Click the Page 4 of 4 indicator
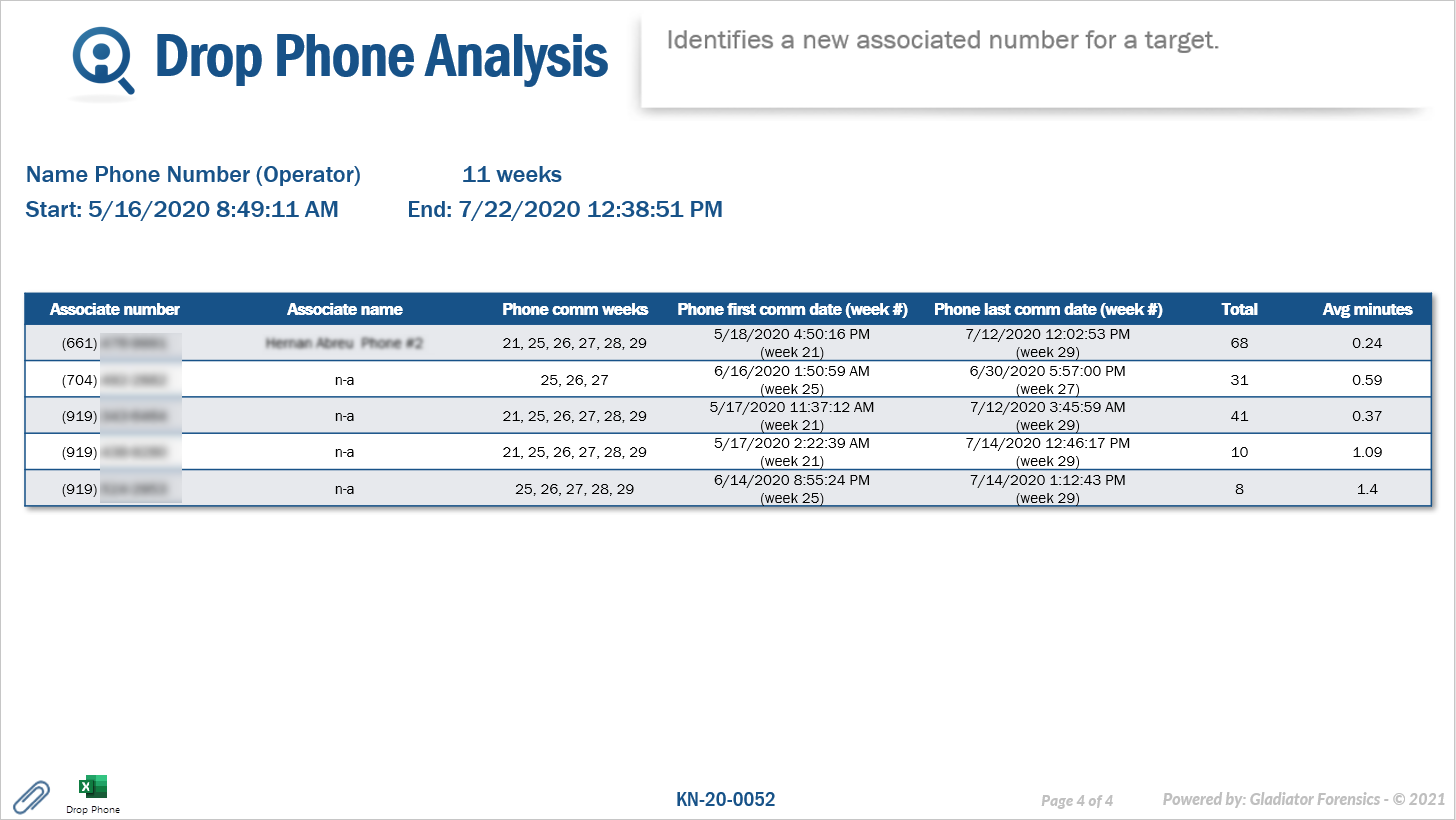This screenshot has width=1456, height=820. click(1077, 800)
